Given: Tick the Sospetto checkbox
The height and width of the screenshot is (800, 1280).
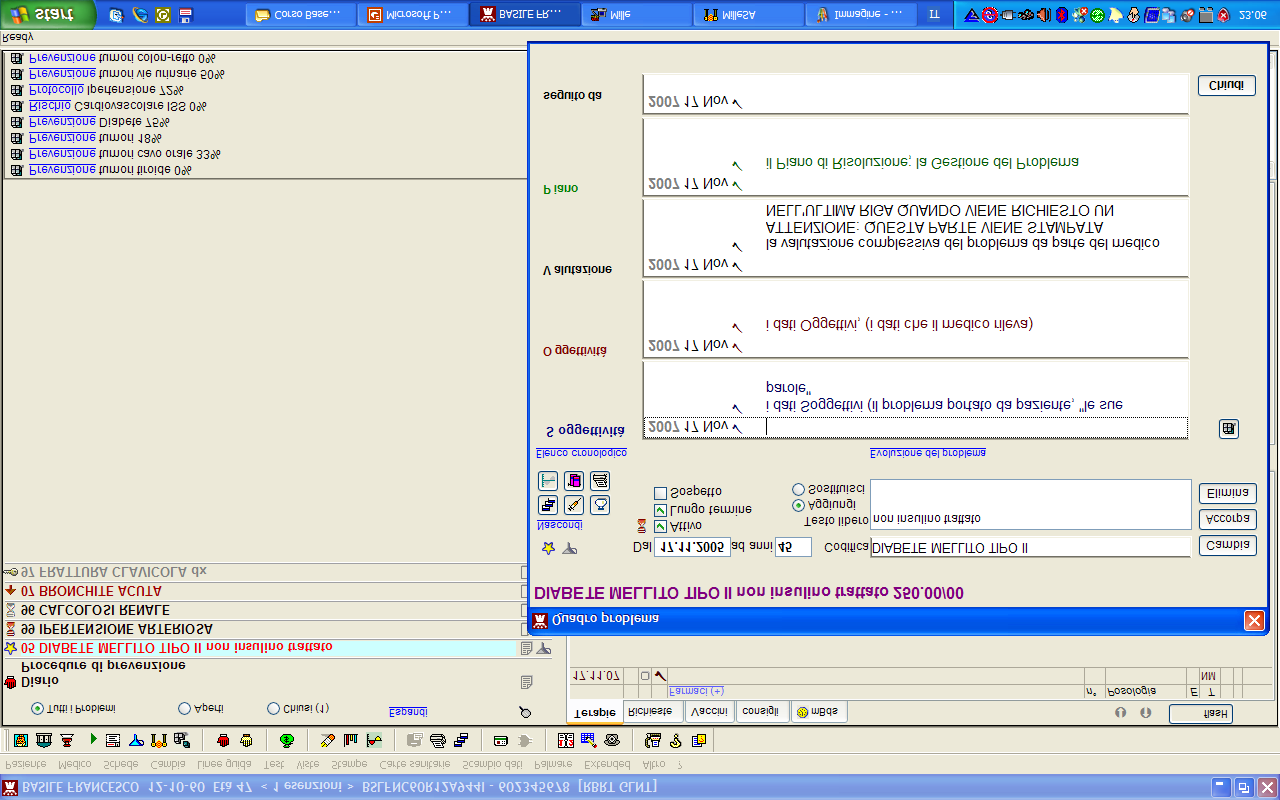Looking at the screenshot, I should 660,493.
